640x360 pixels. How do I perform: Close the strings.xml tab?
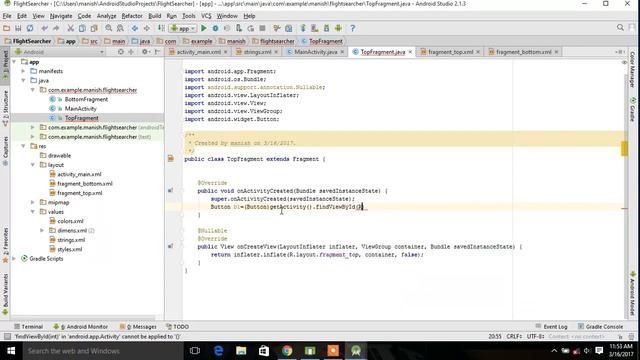click(x=276, y=52)
